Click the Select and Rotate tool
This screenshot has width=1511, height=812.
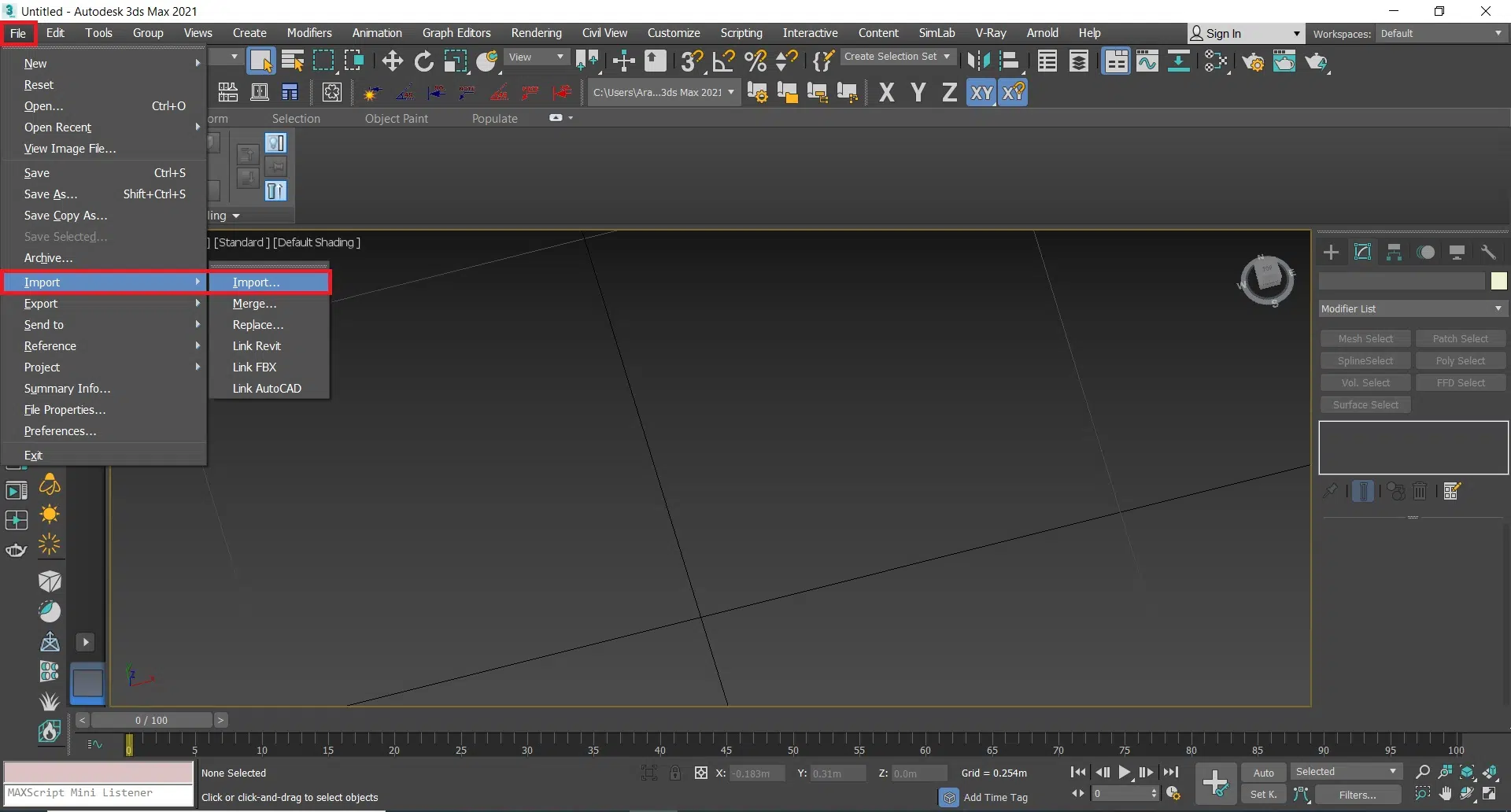(x=424, y=61)
